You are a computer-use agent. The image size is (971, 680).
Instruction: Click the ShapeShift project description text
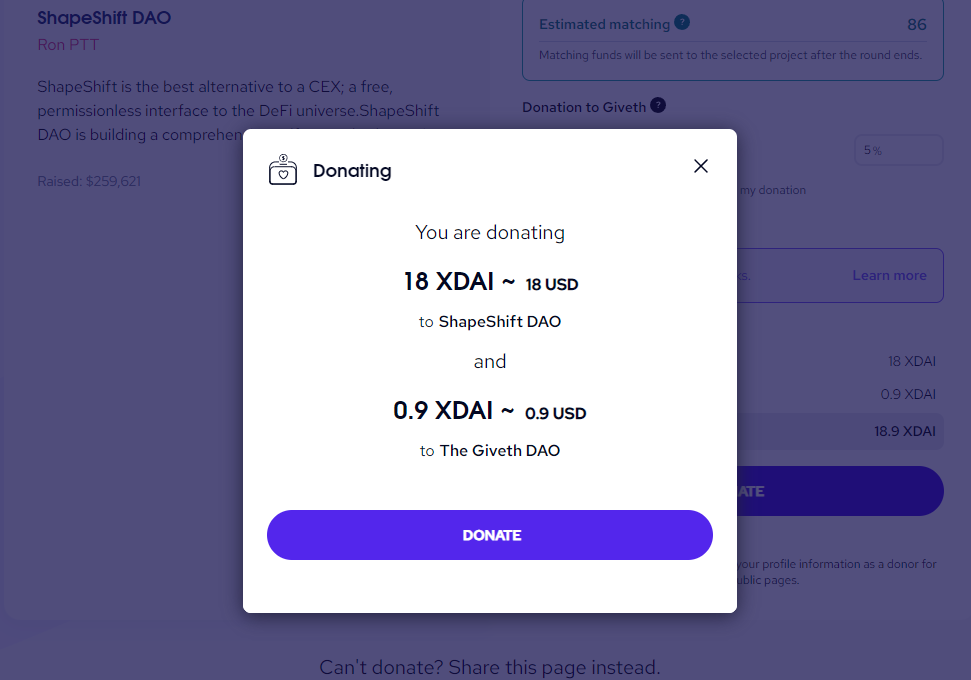click(x=238, y=110)
